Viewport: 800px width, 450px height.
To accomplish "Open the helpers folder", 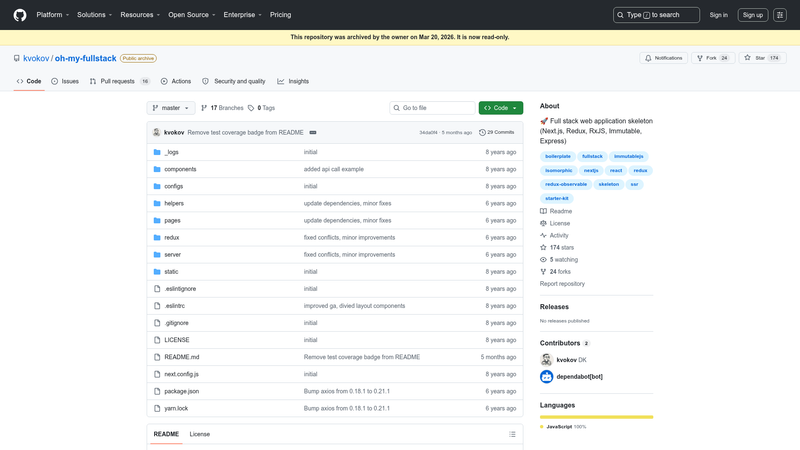I will 174,203.
